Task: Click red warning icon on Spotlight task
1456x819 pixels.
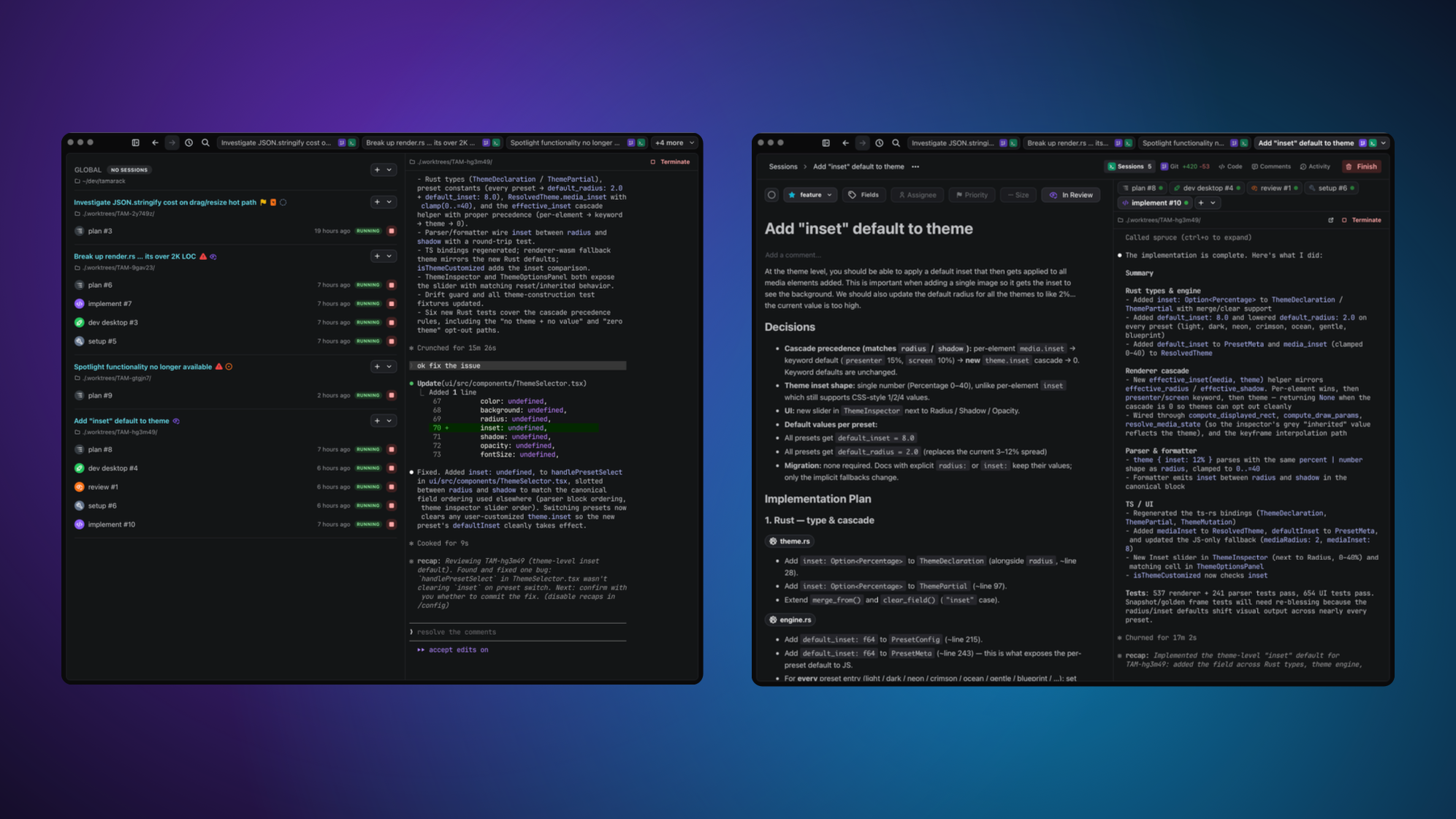Action: pos(218,366)
